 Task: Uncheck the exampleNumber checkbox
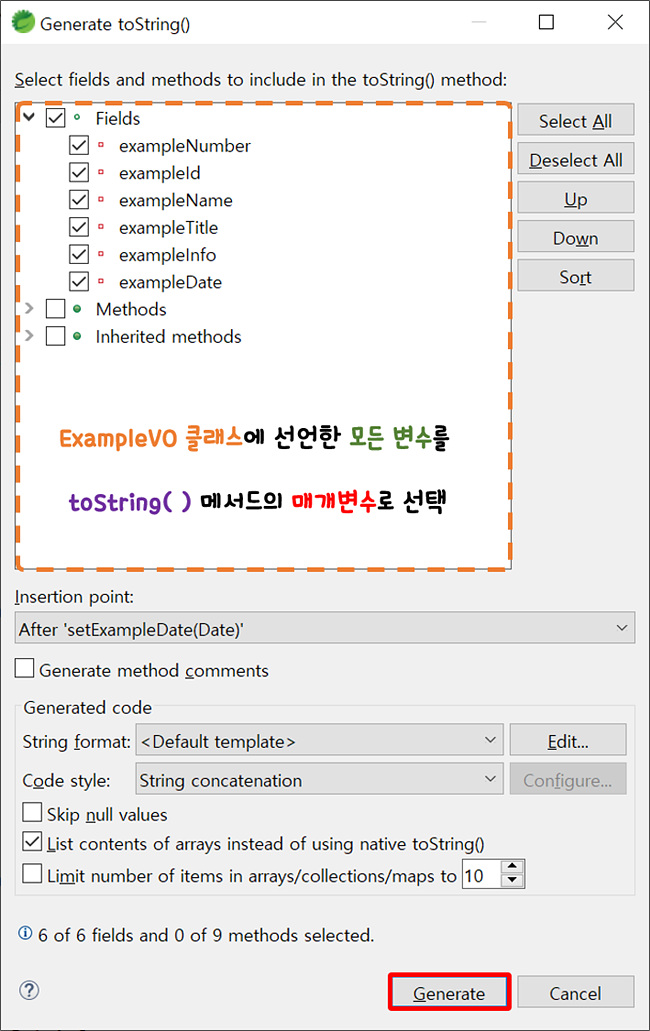click(x=79, y=145)
